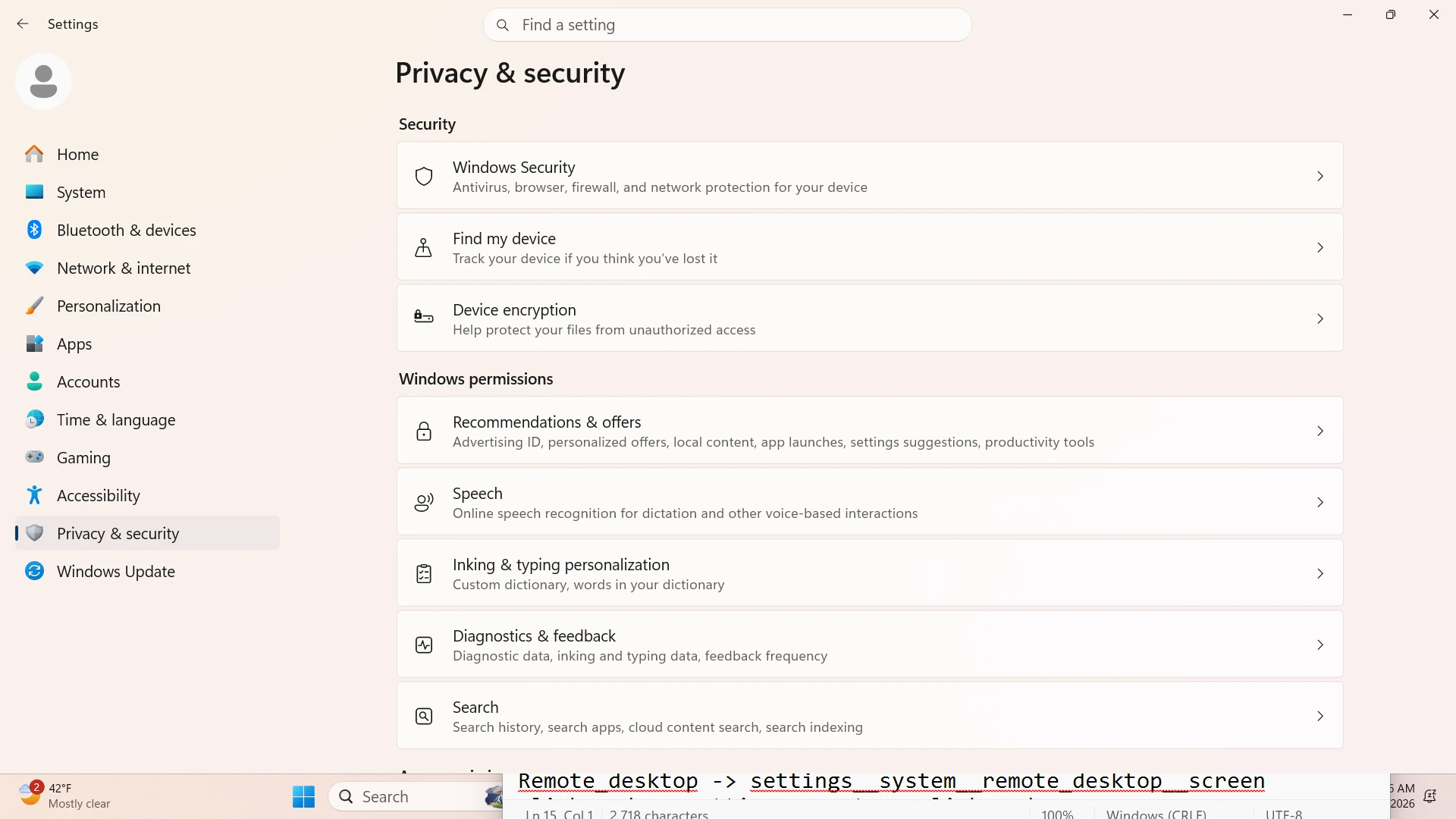Screen dimensions: 1456x819
Task: Click the Privacy & security shield icon
Action: pyautogui.click(x=34, y=533)
